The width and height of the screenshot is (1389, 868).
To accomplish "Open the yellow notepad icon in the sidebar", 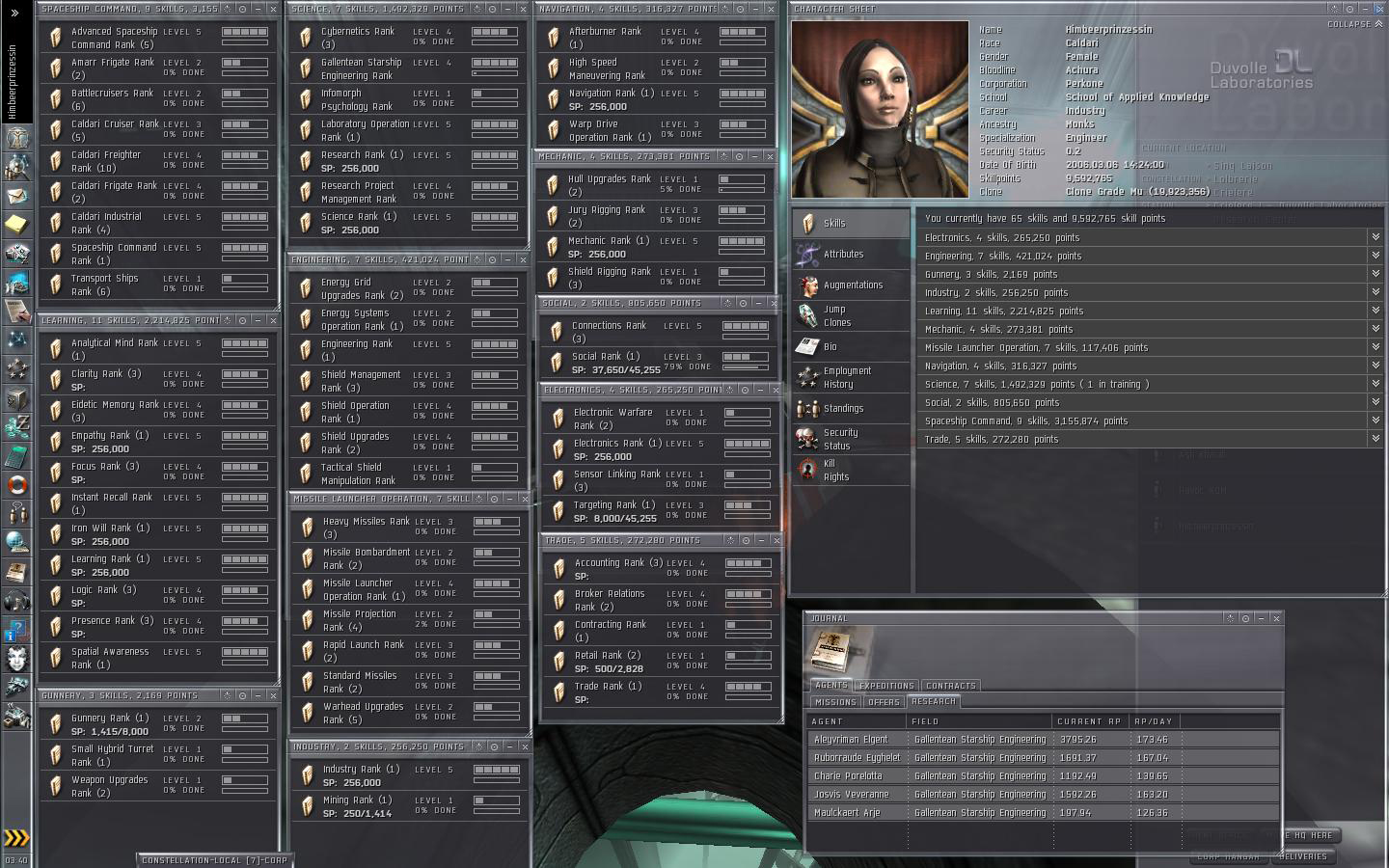I will click(x=16, y=225).
